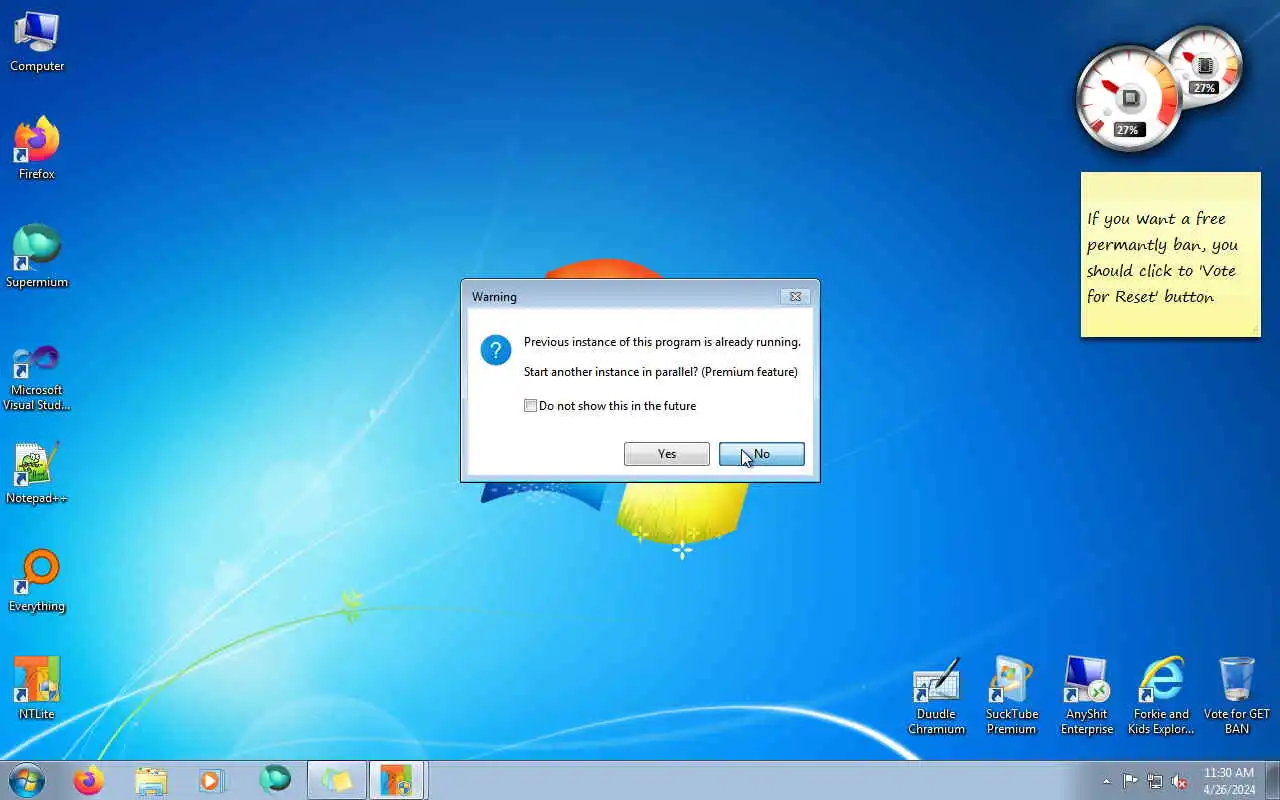Click the Show desktop button
The height and width of the screenshot is (800, 1280).
point(1272,780)
